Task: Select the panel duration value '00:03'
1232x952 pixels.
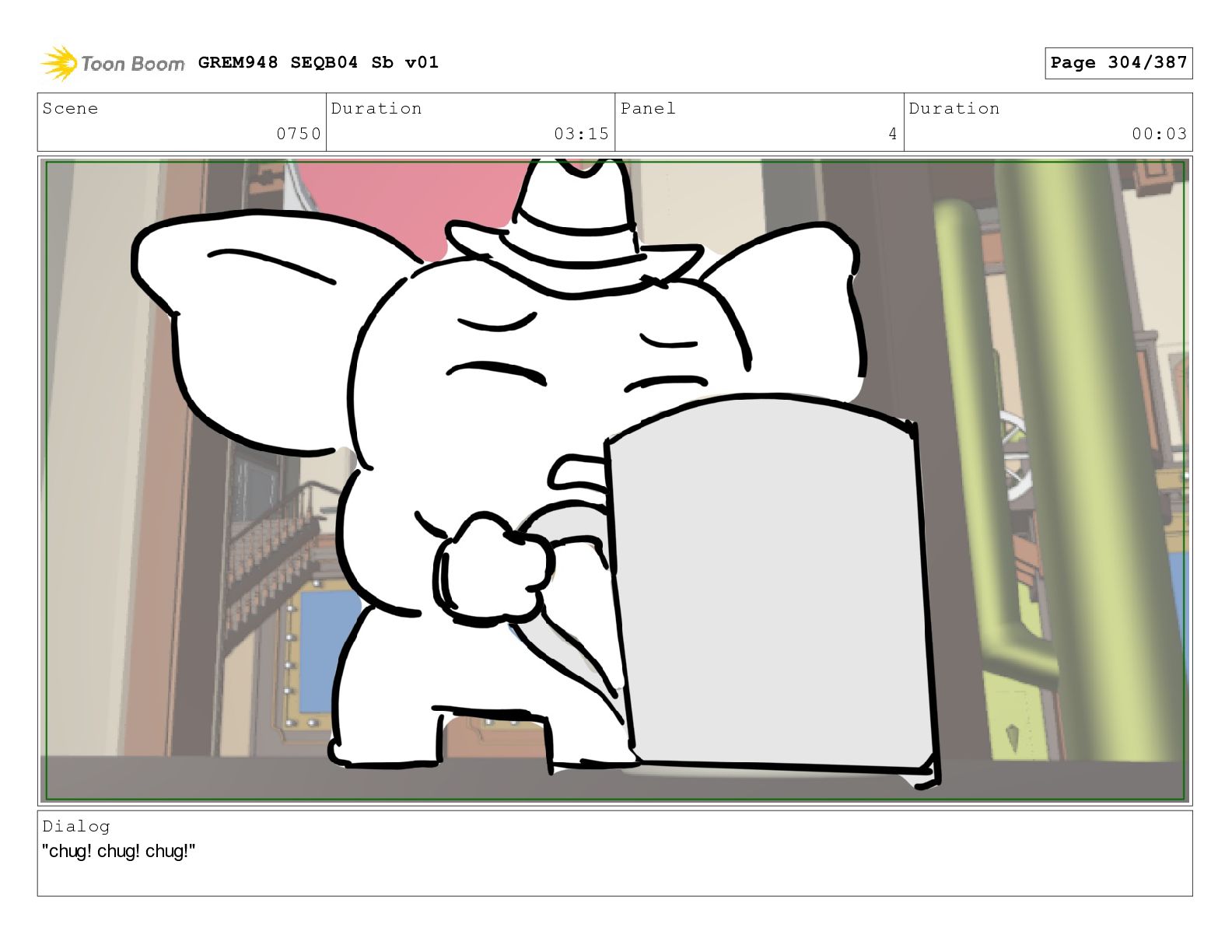Action: (1159, 134)
